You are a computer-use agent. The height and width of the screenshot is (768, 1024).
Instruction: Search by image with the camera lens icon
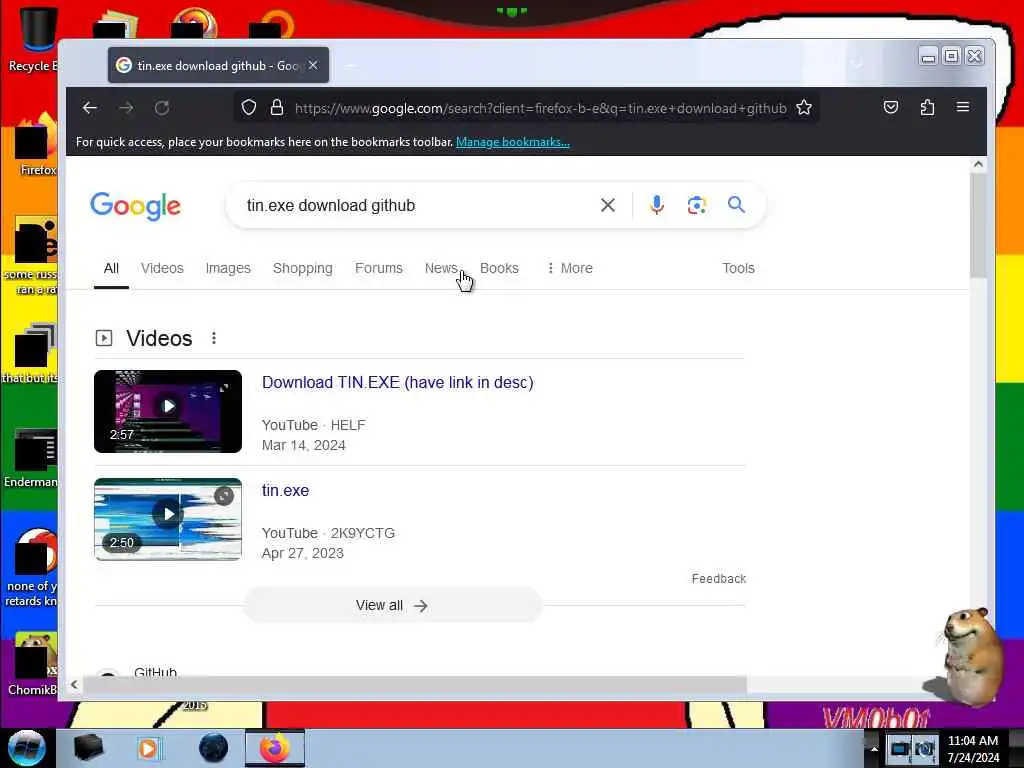[696, 205]
